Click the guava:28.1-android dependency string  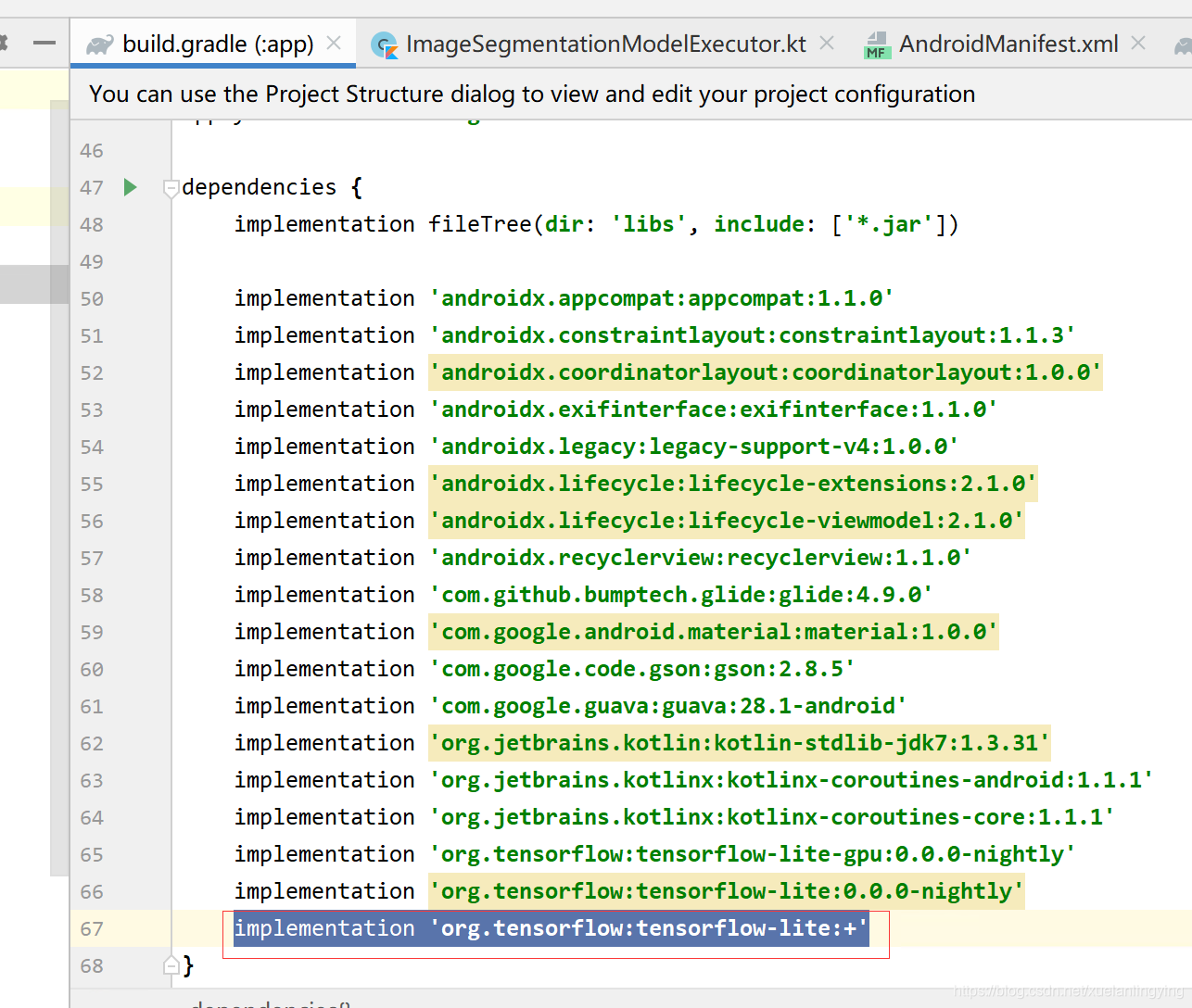(667, 706)
